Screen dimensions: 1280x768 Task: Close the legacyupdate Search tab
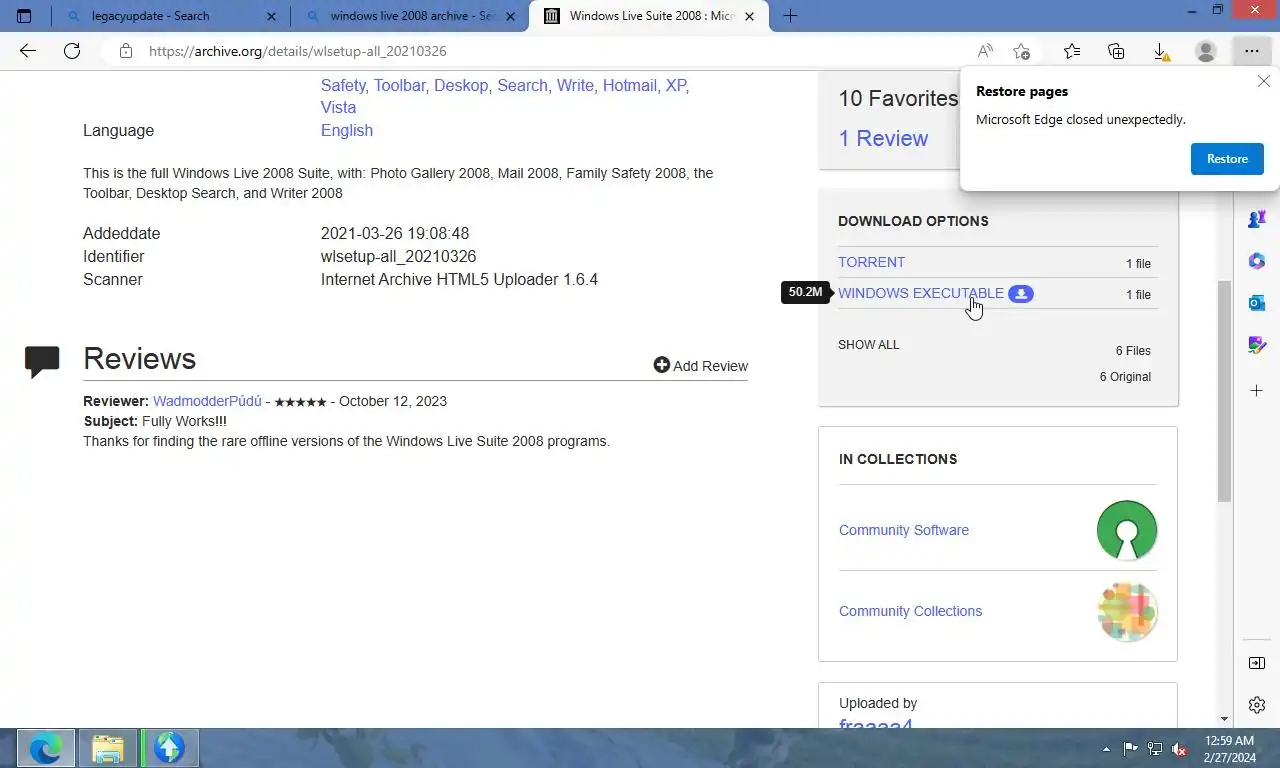[270, 16]
